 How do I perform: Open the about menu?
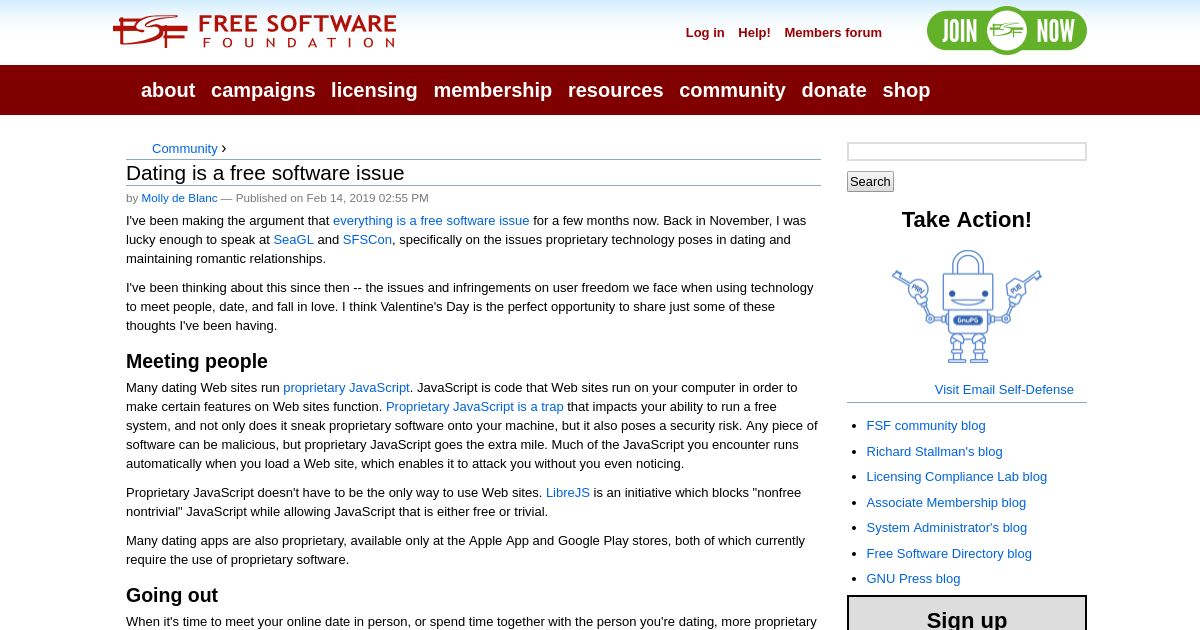tap(168, 90)
